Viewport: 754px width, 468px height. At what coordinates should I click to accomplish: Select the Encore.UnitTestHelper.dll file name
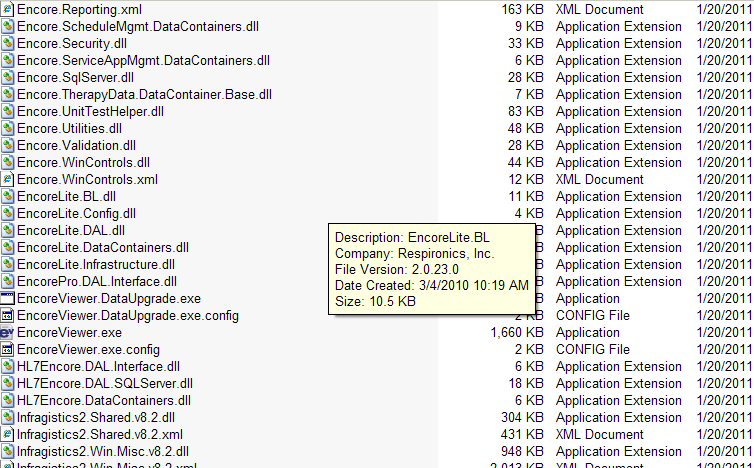click(x=90, y=111)
